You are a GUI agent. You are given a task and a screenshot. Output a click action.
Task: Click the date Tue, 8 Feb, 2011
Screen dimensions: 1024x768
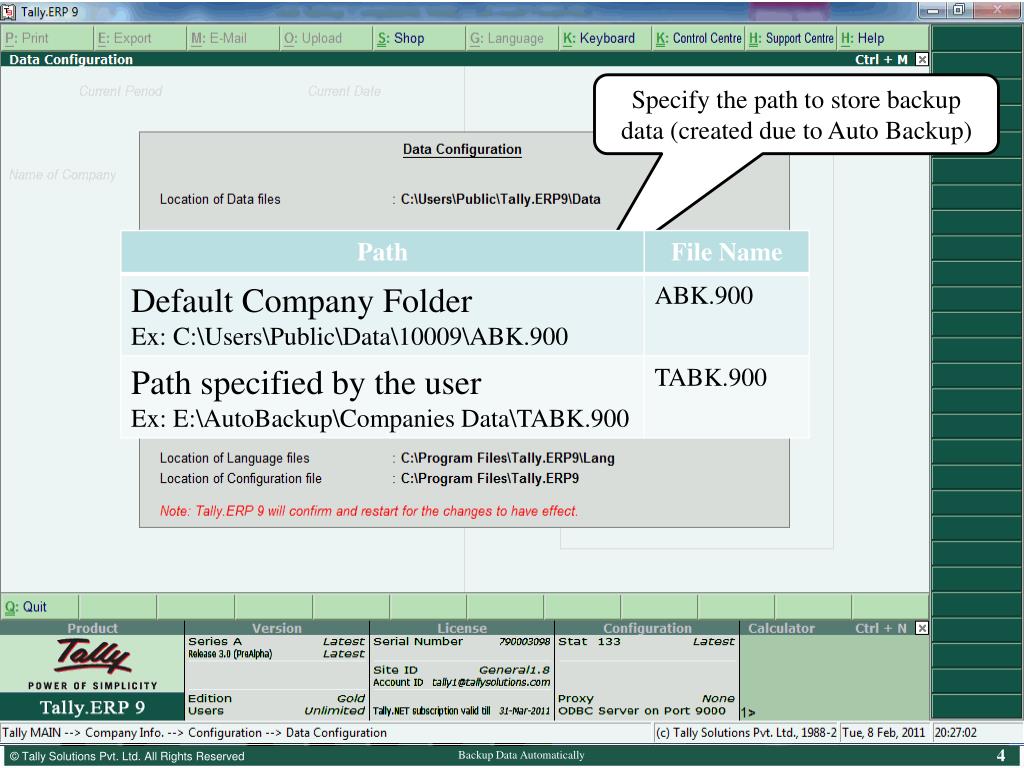(x=883, y=733)
